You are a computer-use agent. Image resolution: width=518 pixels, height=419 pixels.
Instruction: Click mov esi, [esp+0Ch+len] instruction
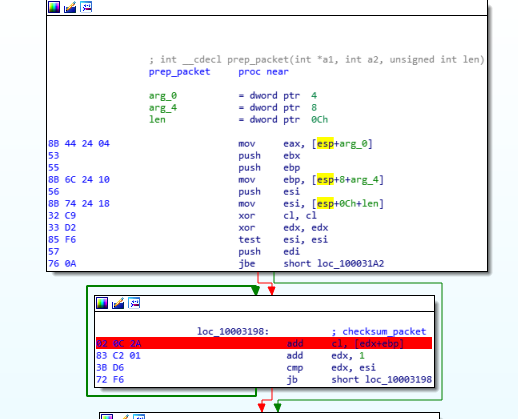311,204
